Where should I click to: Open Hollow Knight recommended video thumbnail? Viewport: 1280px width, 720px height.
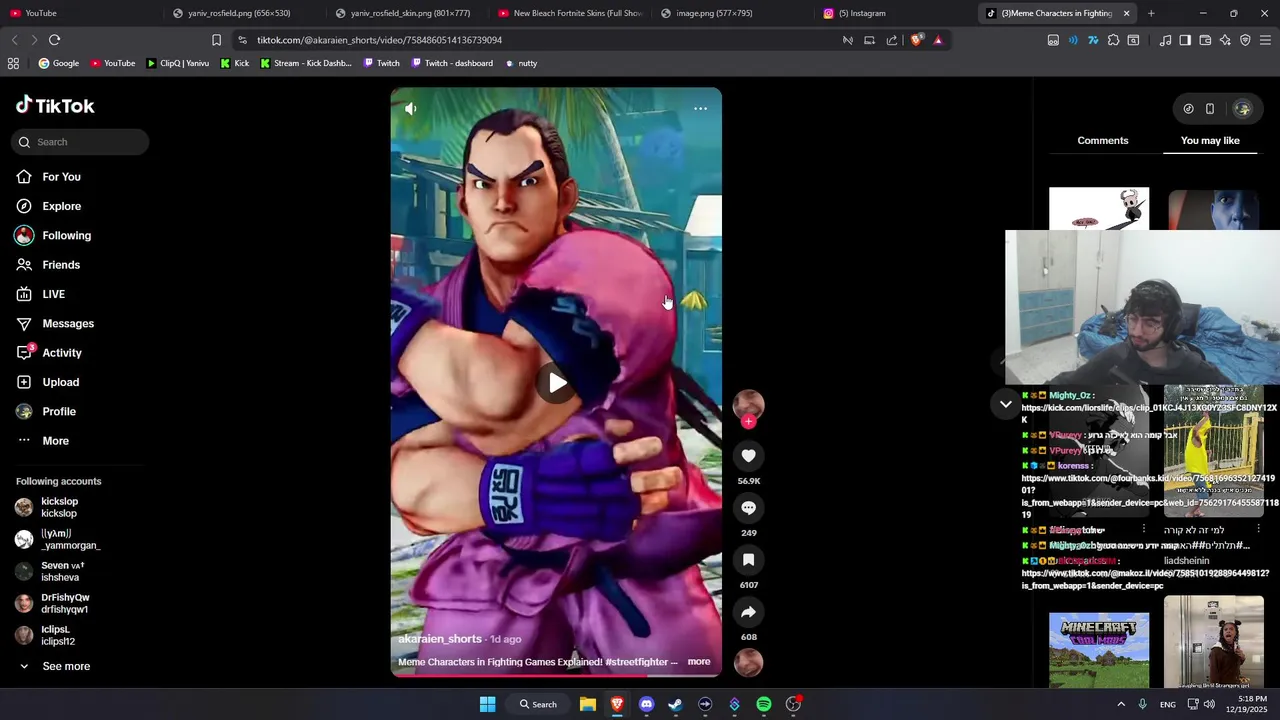point(1099,208)
